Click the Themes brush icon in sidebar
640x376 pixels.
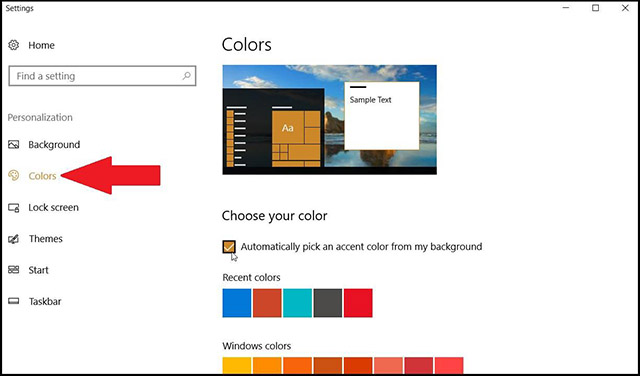coord(13,239)
